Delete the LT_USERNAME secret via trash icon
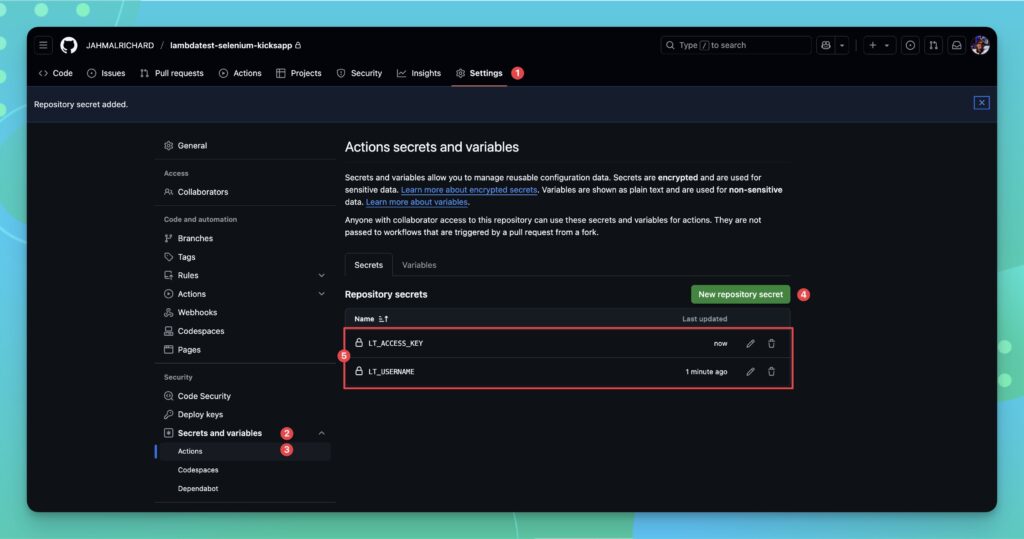This screenshot has height=539, width=1024. point(771,372)
